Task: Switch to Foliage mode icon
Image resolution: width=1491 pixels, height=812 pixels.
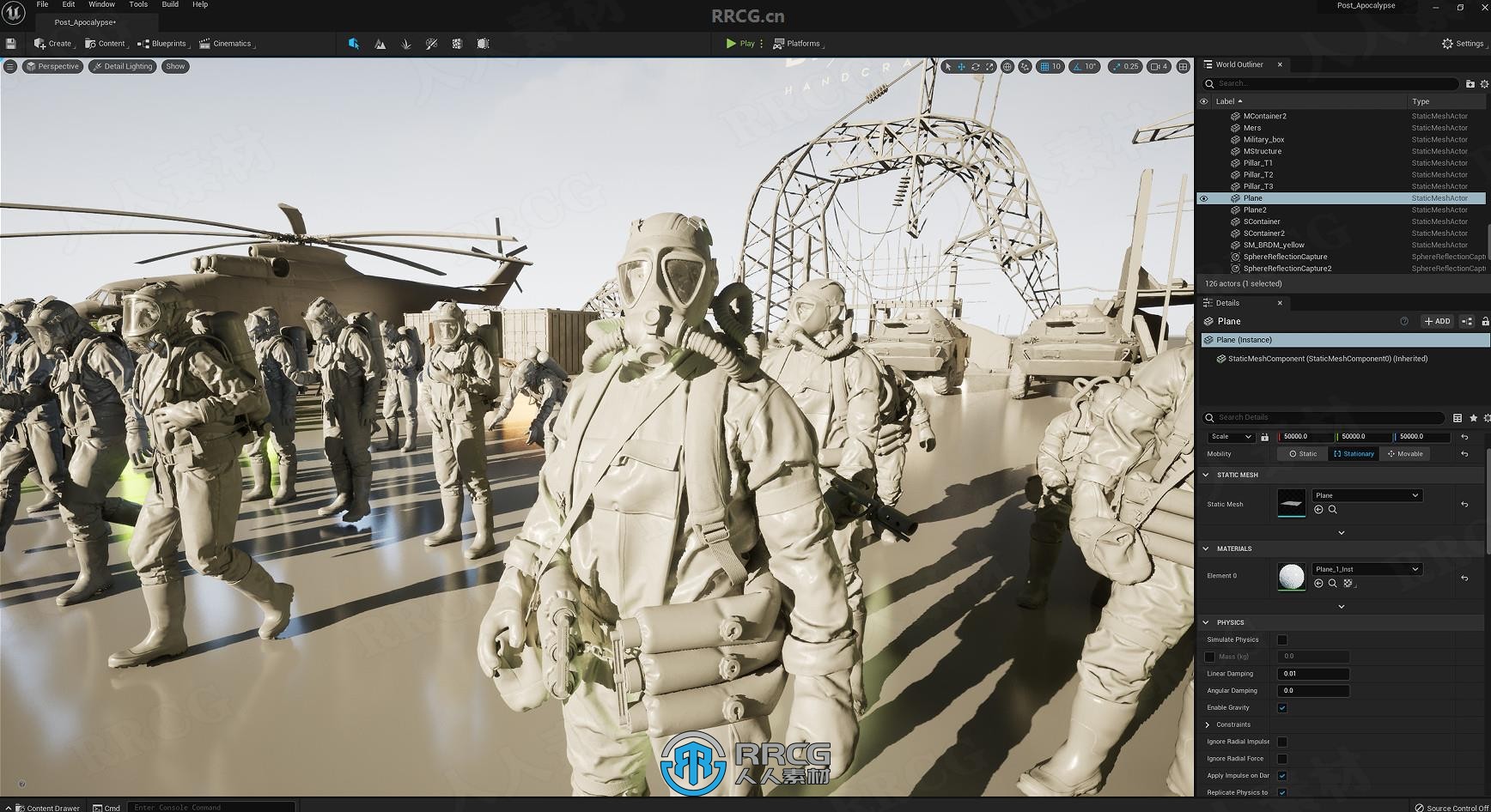Action: pyautogui.click(x=405, y=44)
